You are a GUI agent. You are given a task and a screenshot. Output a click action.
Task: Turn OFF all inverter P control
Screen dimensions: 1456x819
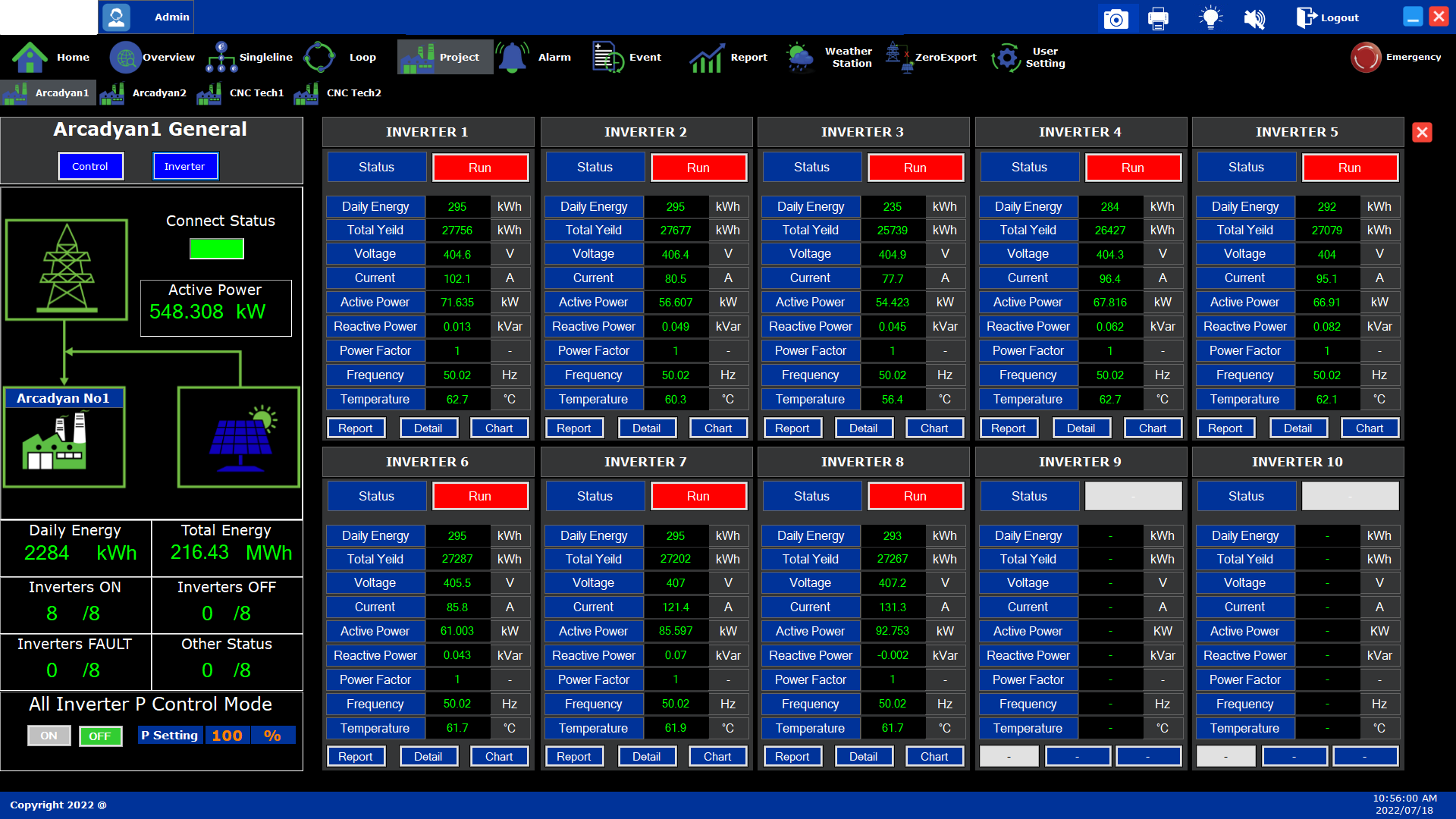(99, 736)
